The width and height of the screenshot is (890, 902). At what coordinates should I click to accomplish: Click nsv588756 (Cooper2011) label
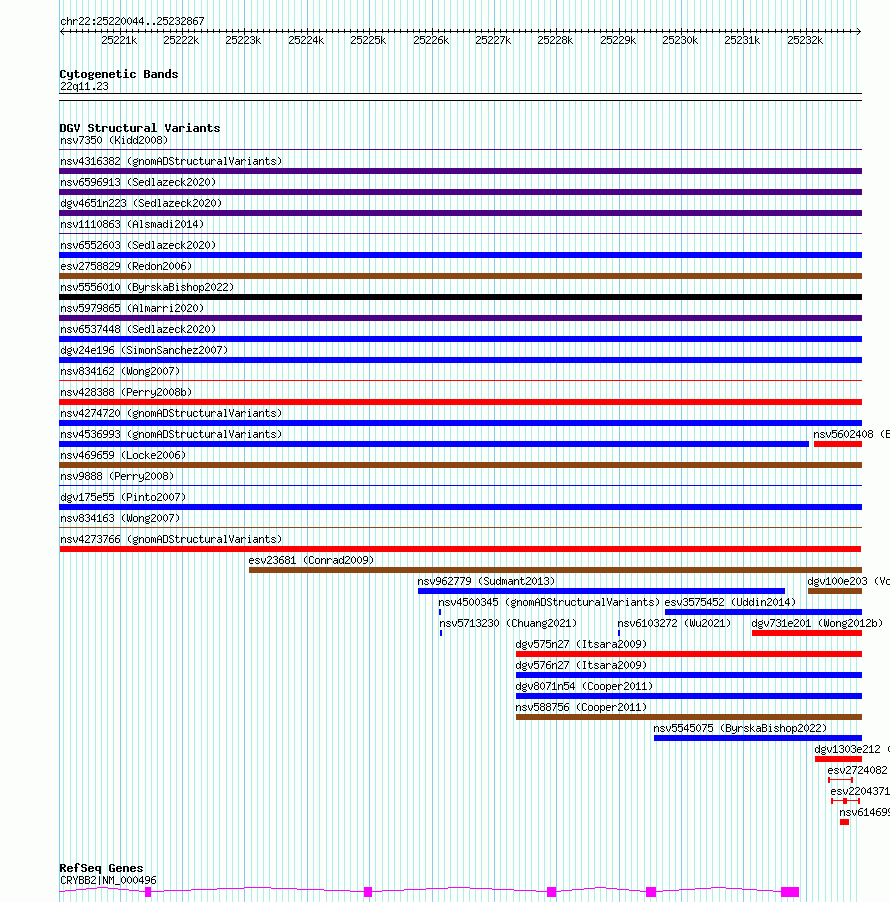pos(581,707)
